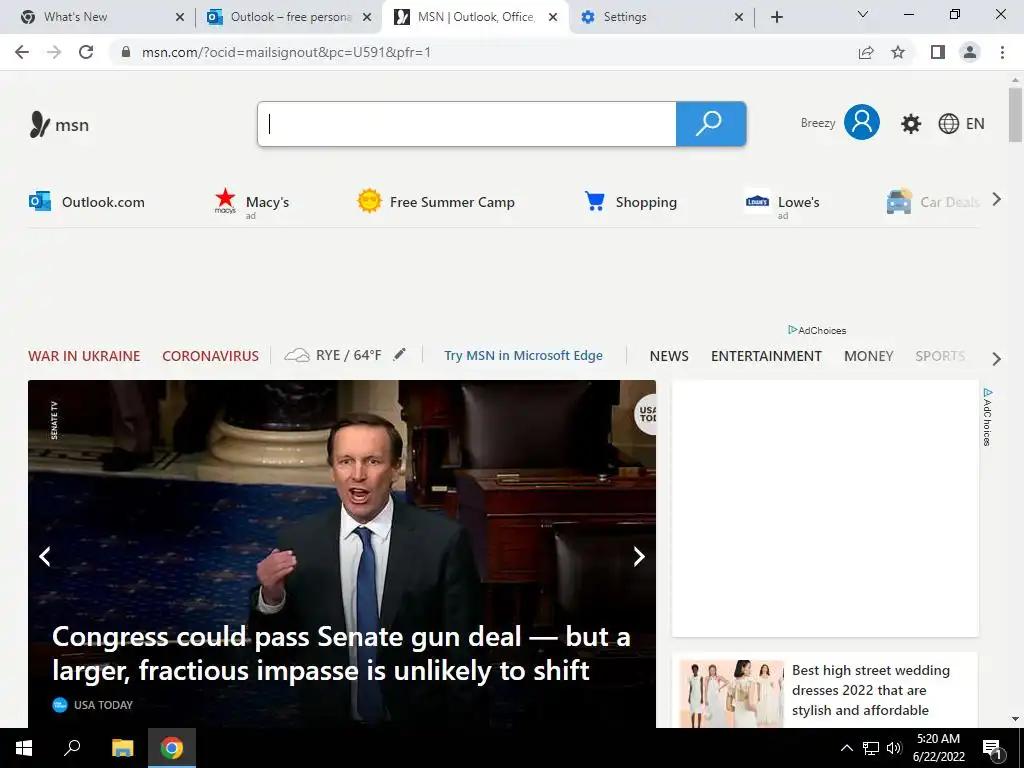
Task: Open Windows Start menu
Action: point(24,748)
